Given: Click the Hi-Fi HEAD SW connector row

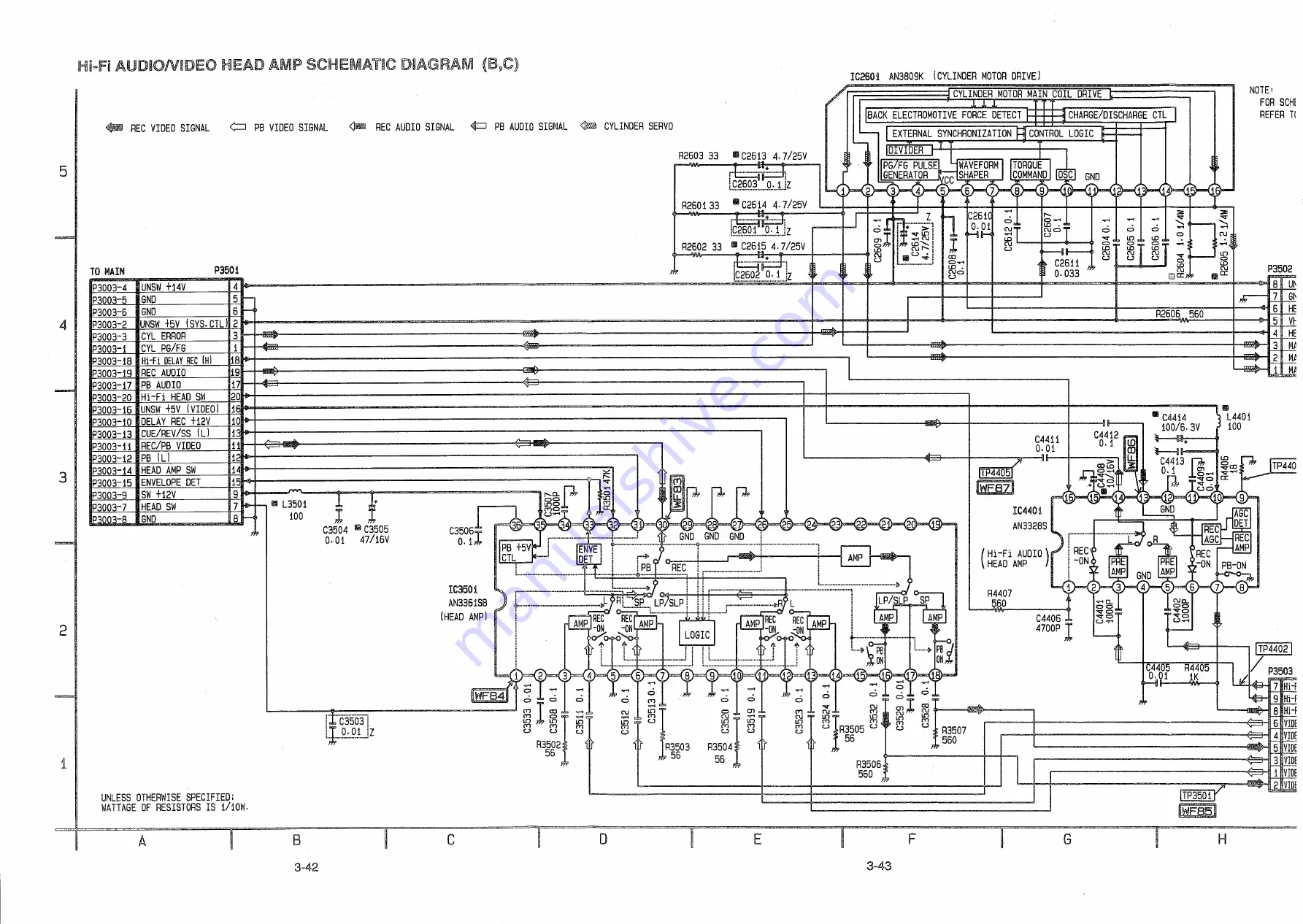Looking at the screenshot, I should tap(166, 397).
